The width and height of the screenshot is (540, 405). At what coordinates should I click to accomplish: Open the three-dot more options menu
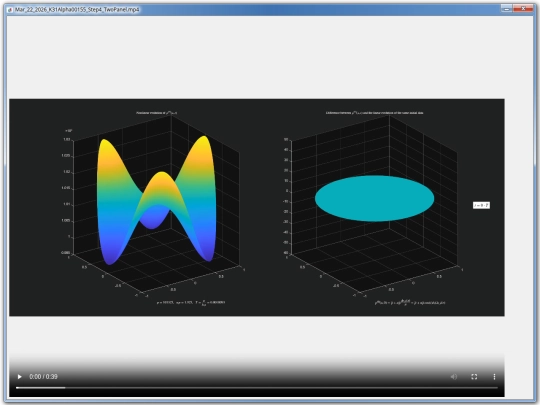[494, 377]
